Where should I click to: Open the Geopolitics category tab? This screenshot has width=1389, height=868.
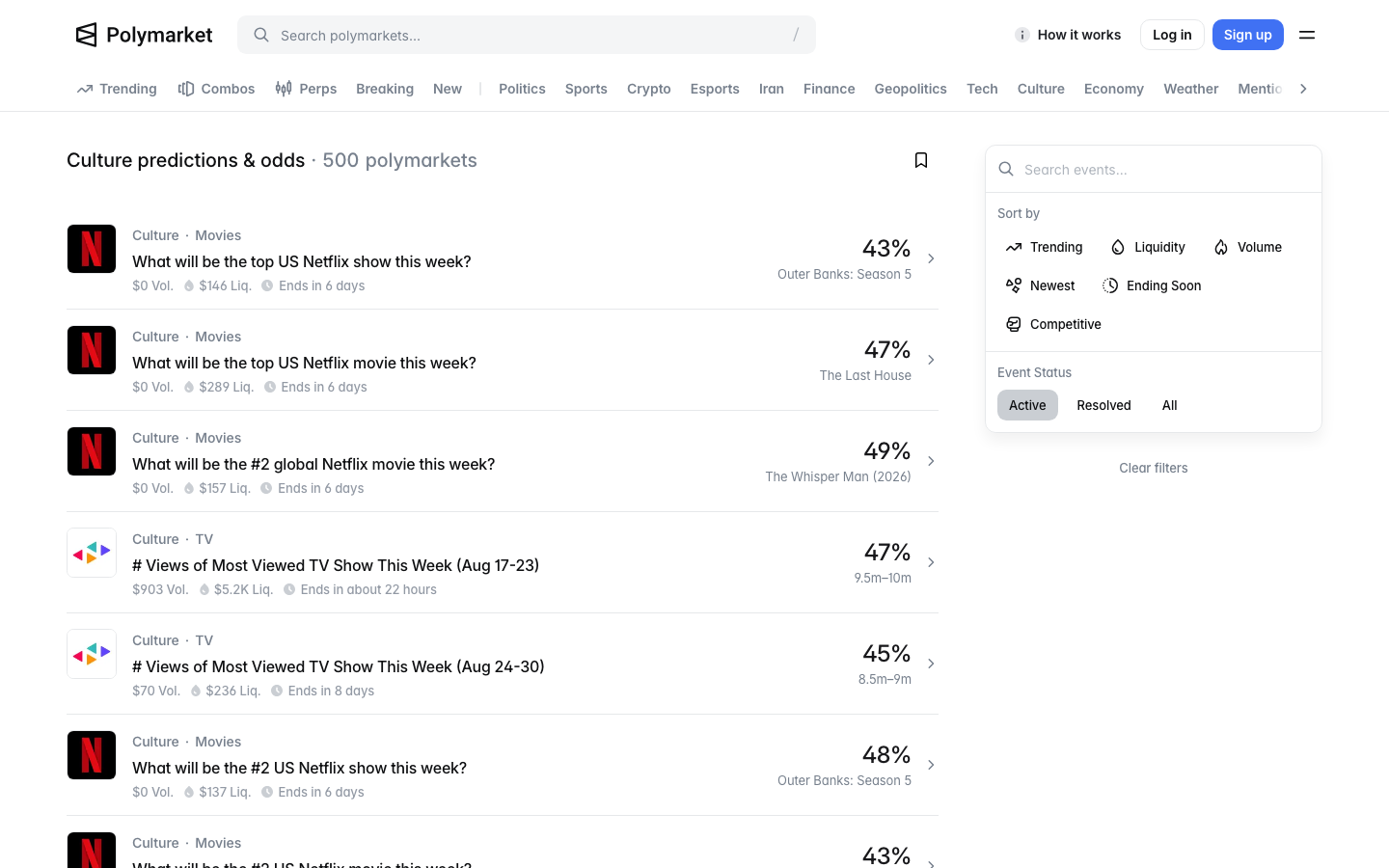click(911, 89)
